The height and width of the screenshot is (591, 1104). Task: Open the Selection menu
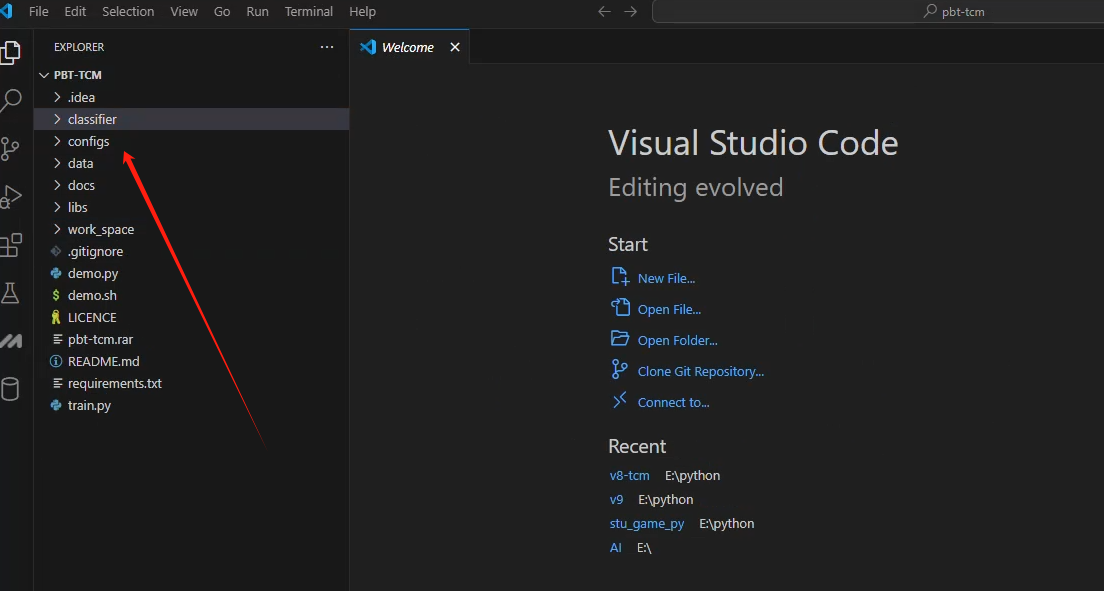128,12
